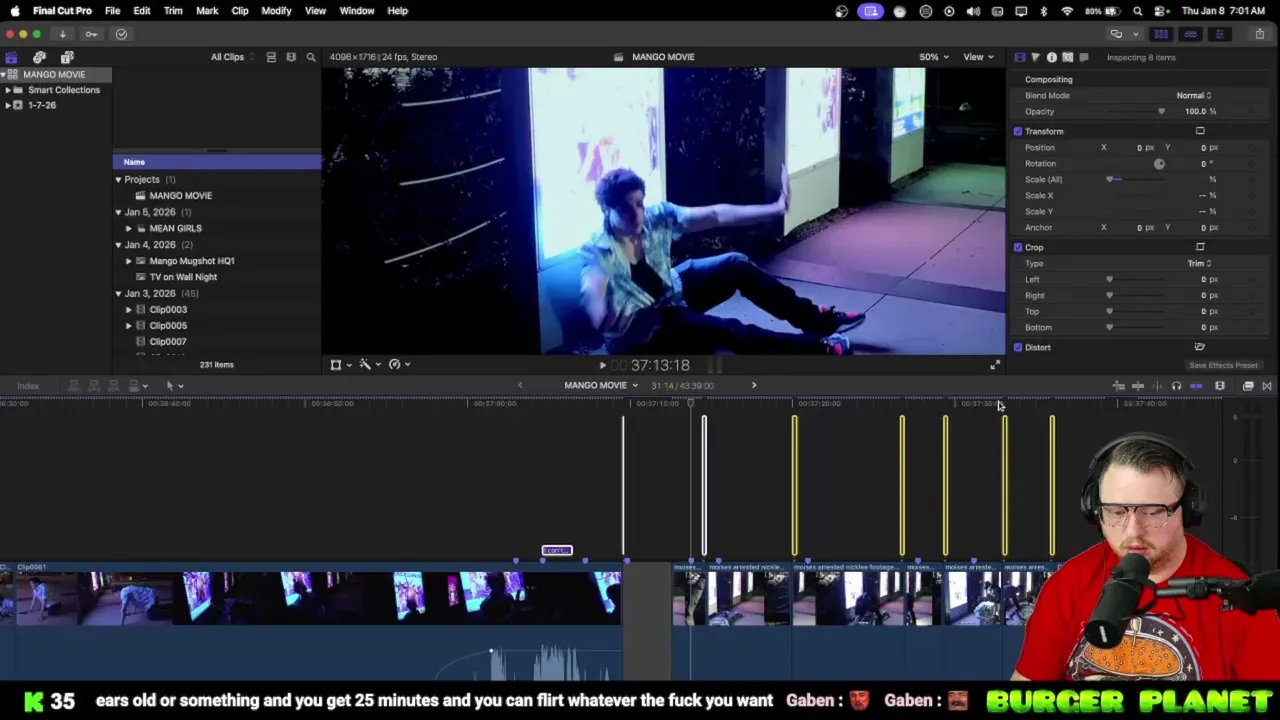This screenshot has width=1280, height=720.
Task: Show the Effects browser button
Action: pyautogui.click(x=1248, y=386)
